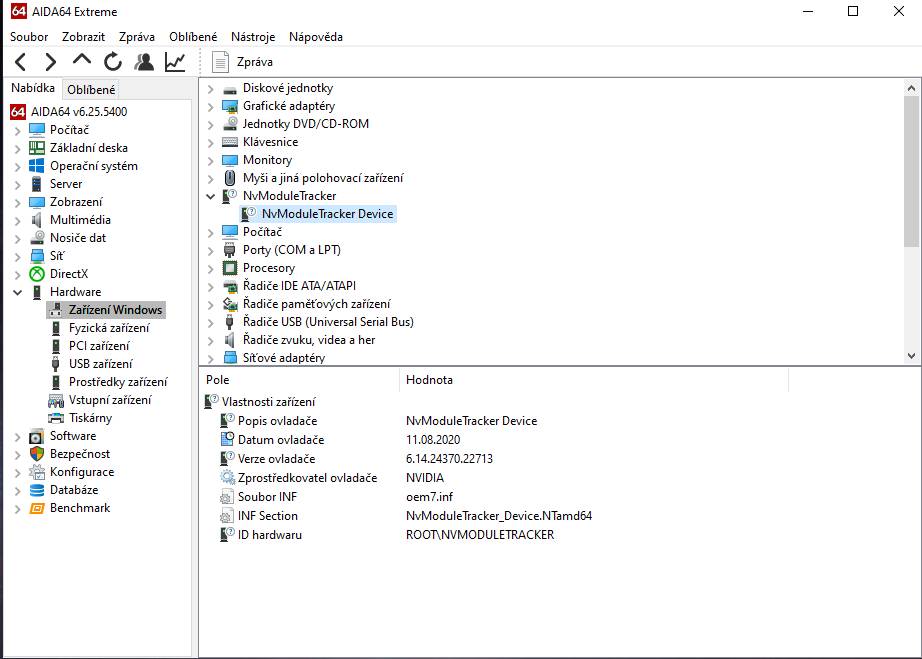Open the Nástroje menu
The image size is (922, 659).
(253, 36)
